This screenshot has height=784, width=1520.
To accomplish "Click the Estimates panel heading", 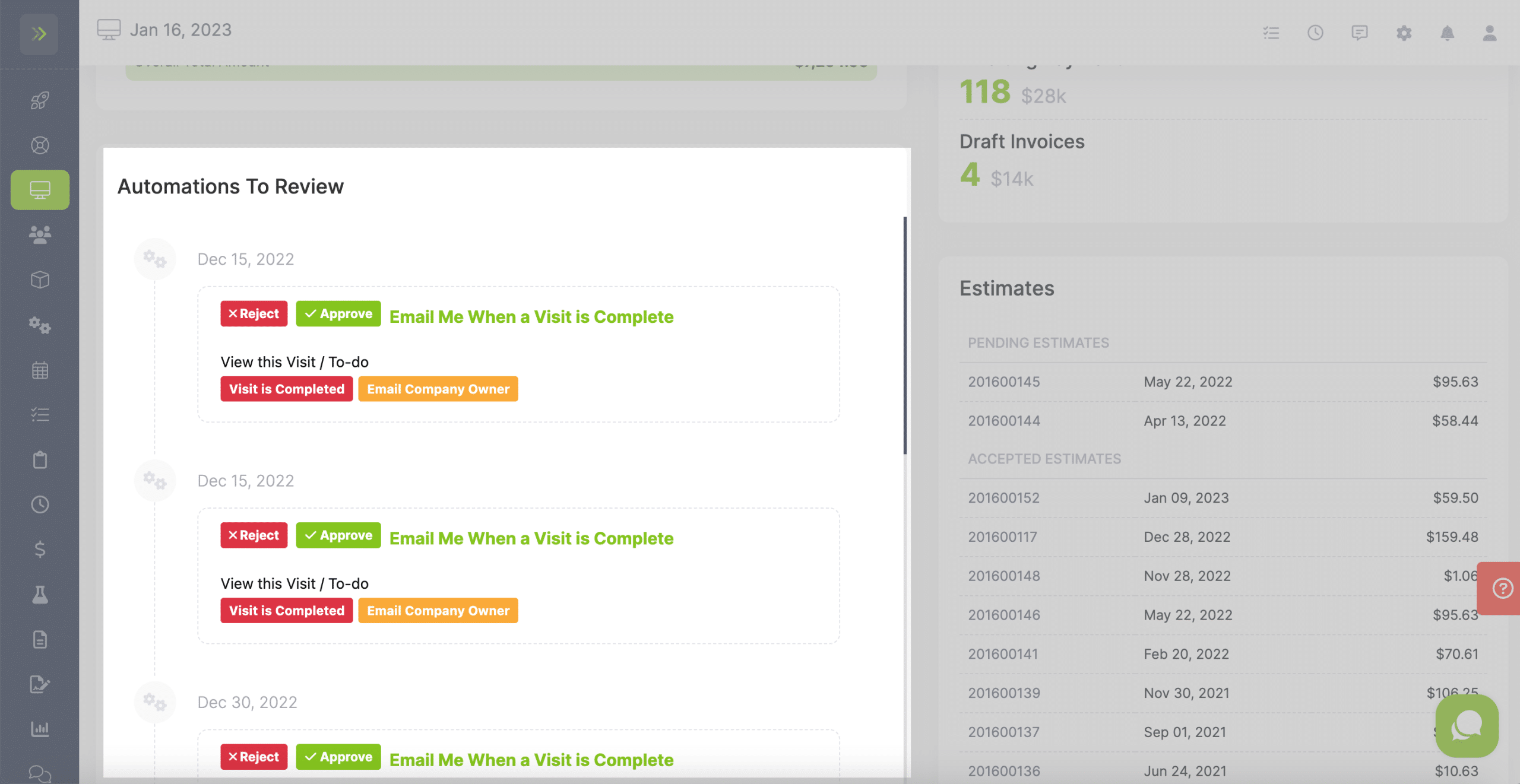I will click(1007, 288).
